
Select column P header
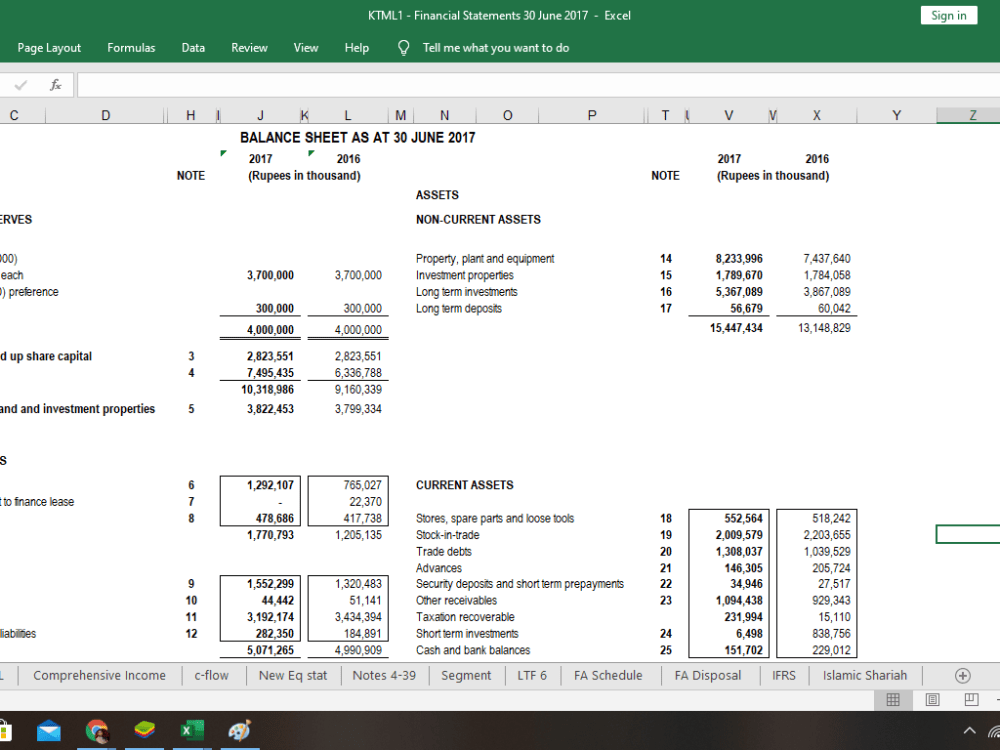coord(592,115)
